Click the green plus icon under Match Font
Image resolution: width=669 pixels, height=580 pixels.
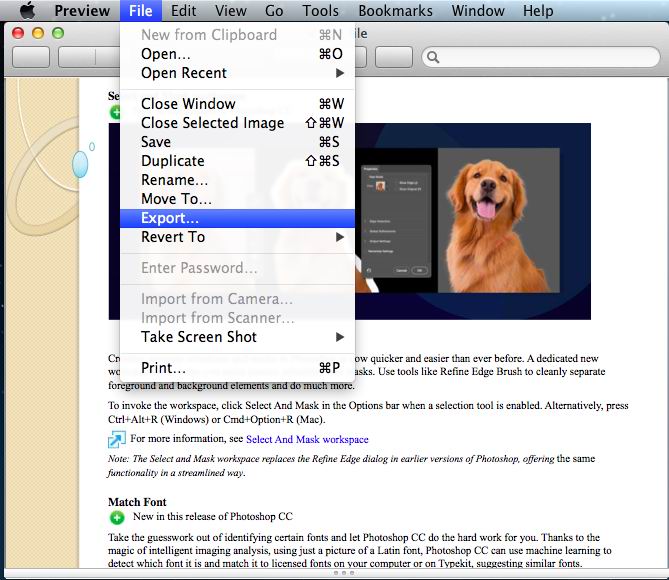(x=116, y=518)
